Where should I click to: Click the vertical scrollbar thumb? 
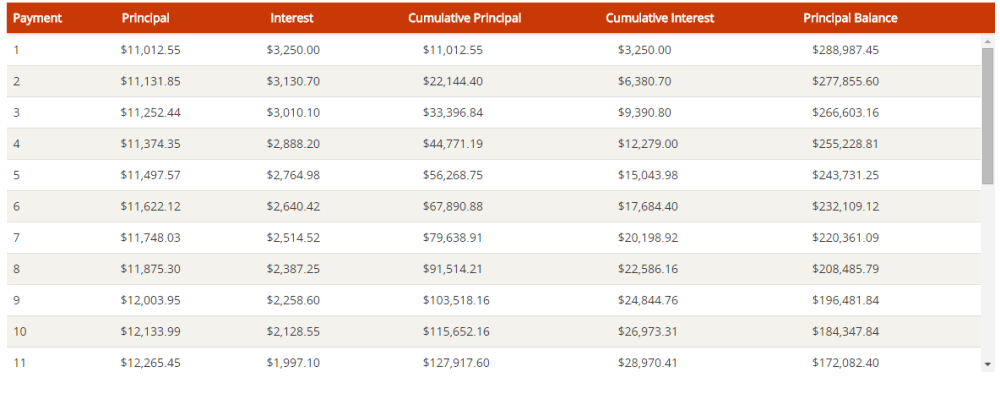coord(988,117)
